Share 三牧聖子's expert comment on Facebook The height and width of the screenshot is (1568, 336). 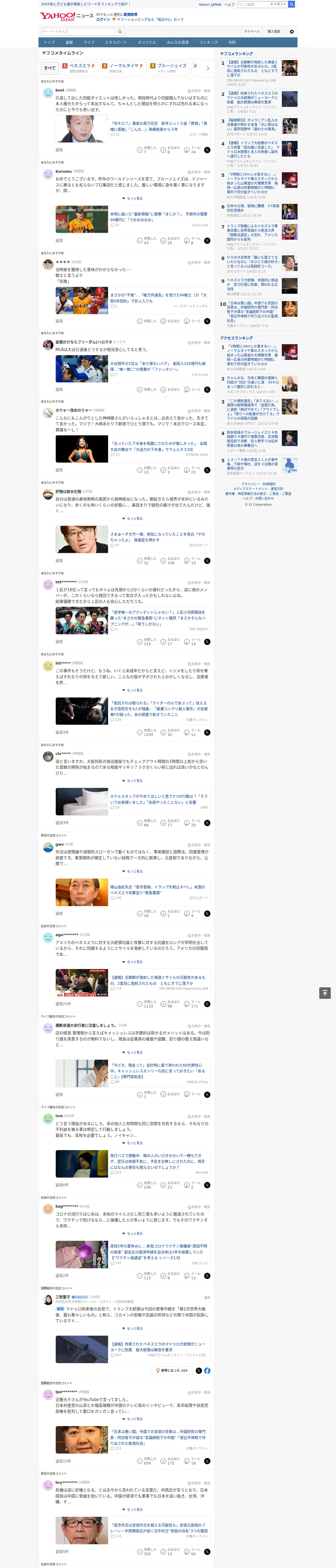pyautogui.click(x=207, y=1370)
